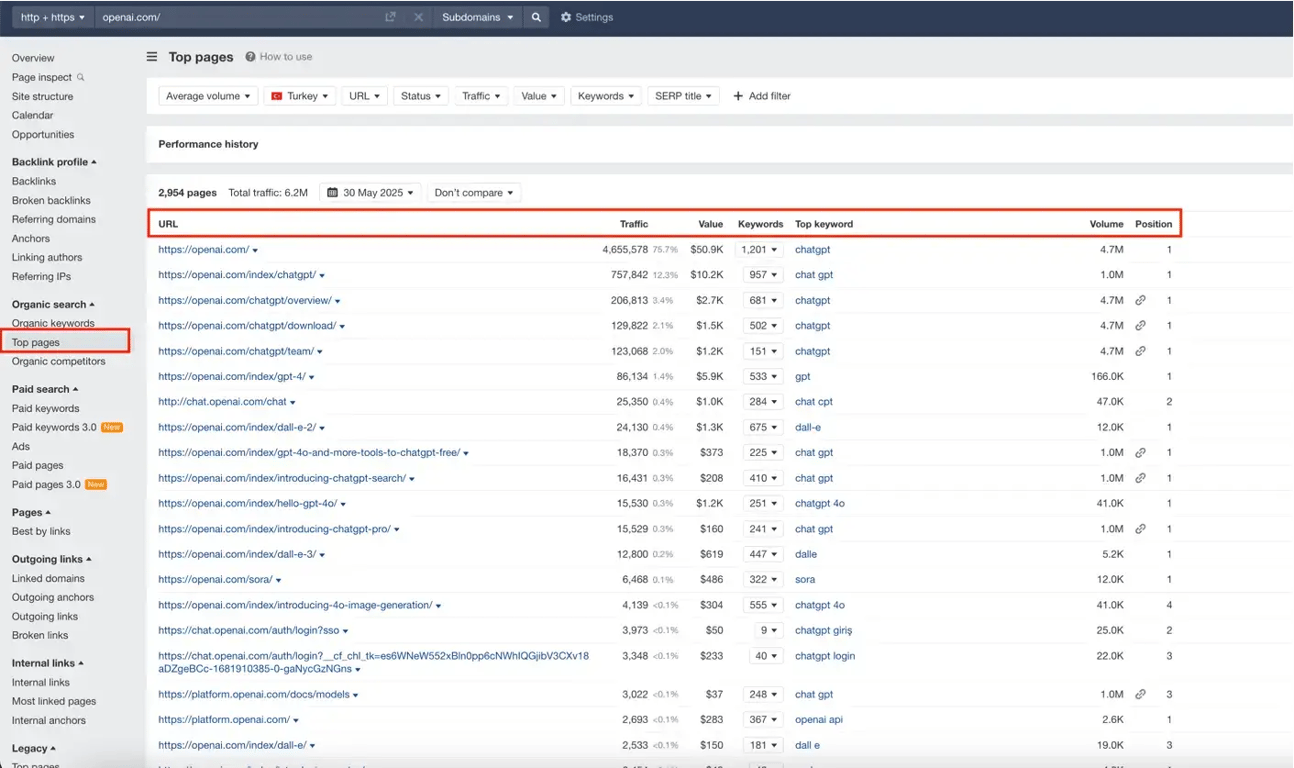Clear the target domain with X icon
The image size is (1294, 768).
pos(418,17)
